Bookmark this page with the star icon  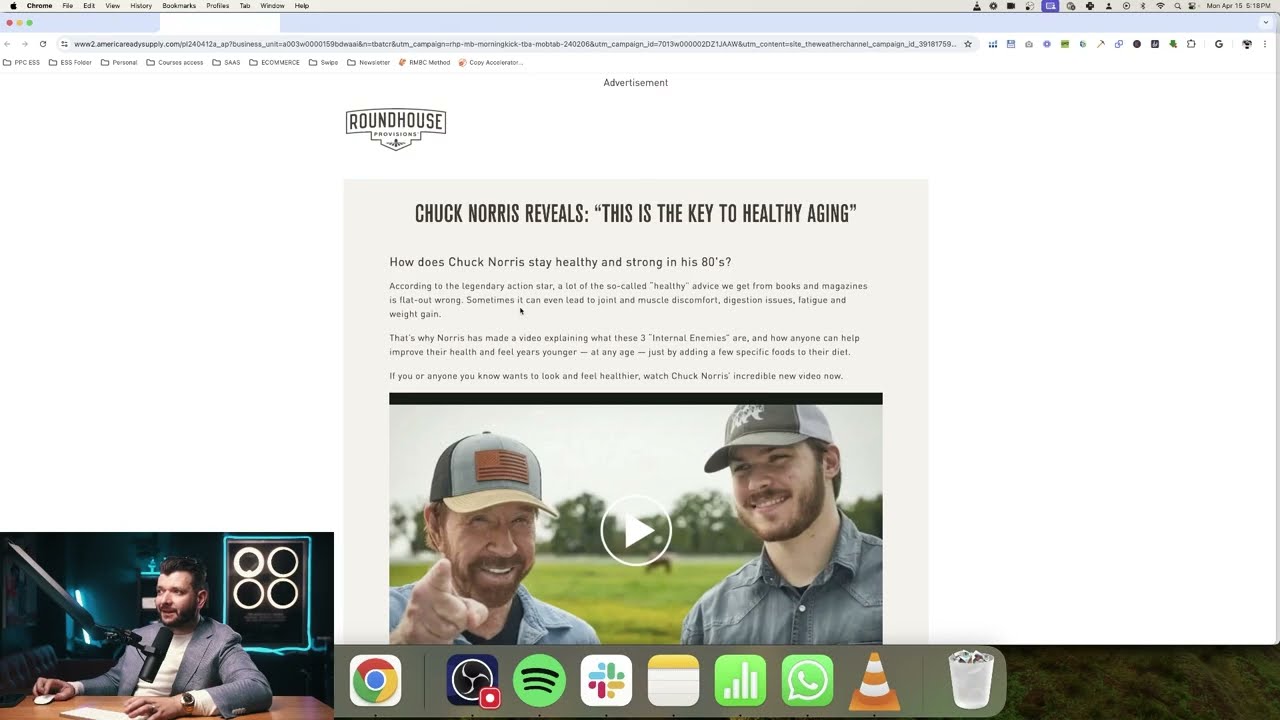click(x=968, y=44)
